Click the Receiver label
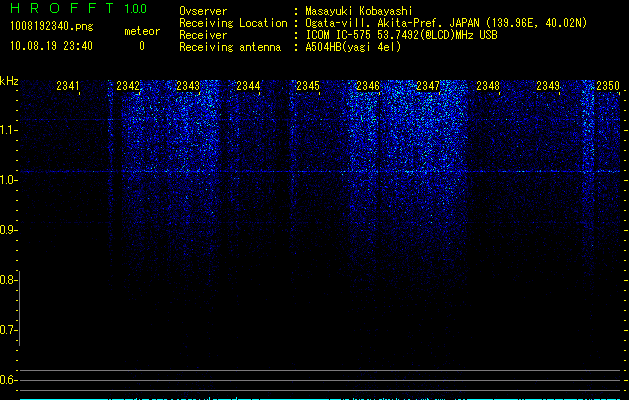 click(x=203, y=35)
